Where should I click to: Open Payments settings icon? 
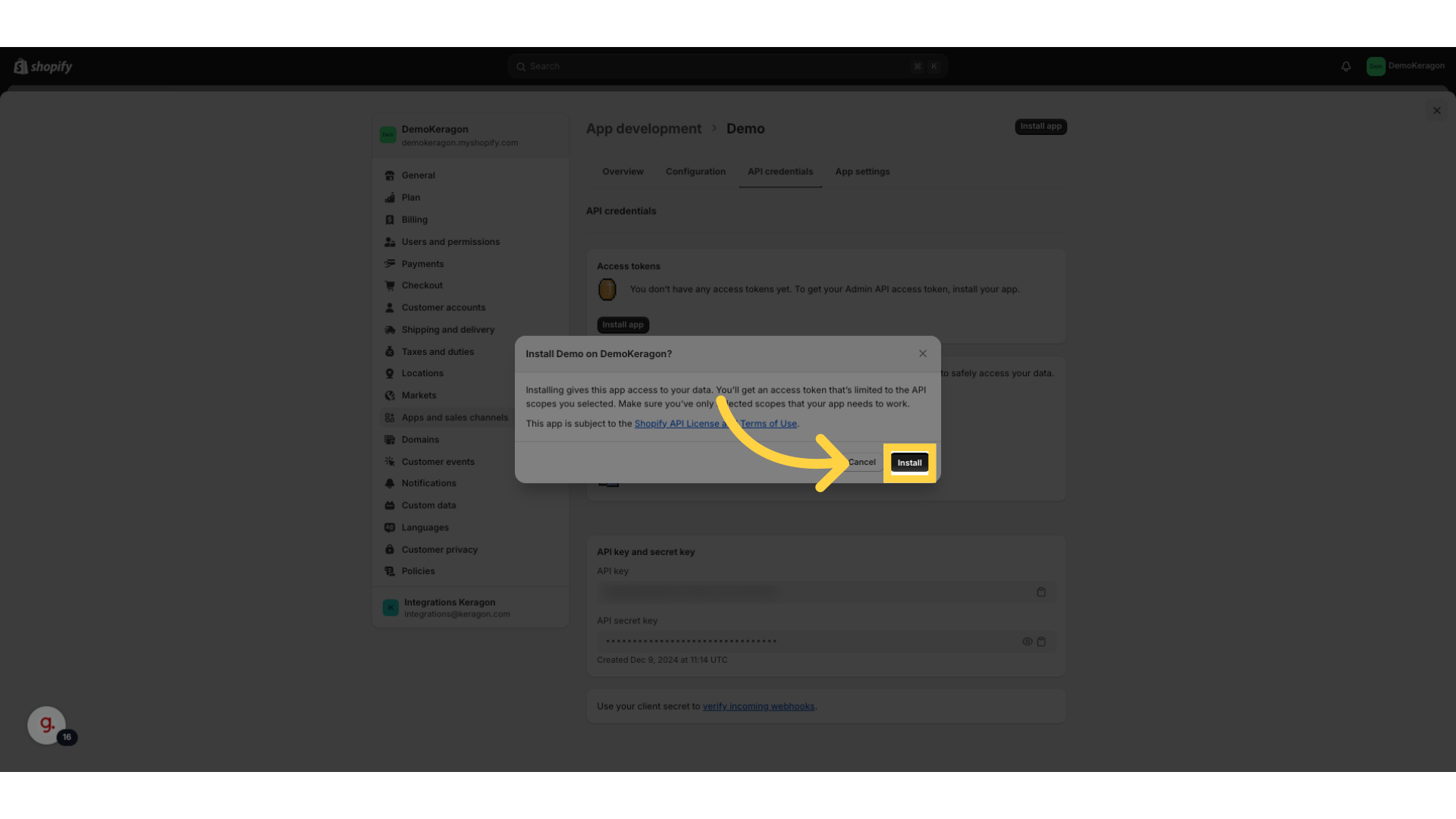(x=390, y=264)
